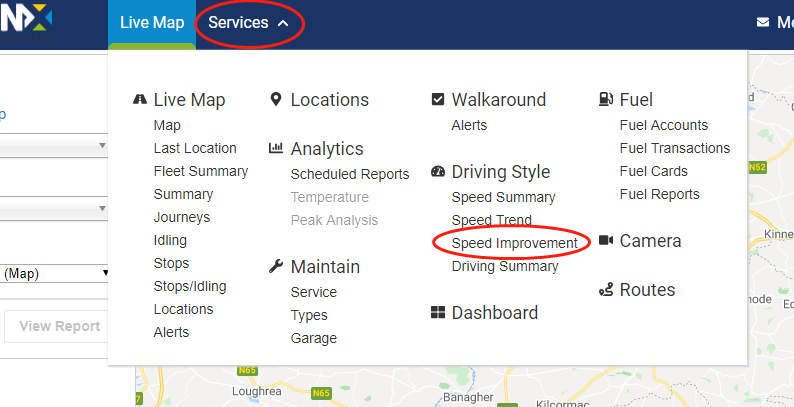Click the Fleet Summary link
The height and width of the screenshot is (407, 794).
[201, 172]
